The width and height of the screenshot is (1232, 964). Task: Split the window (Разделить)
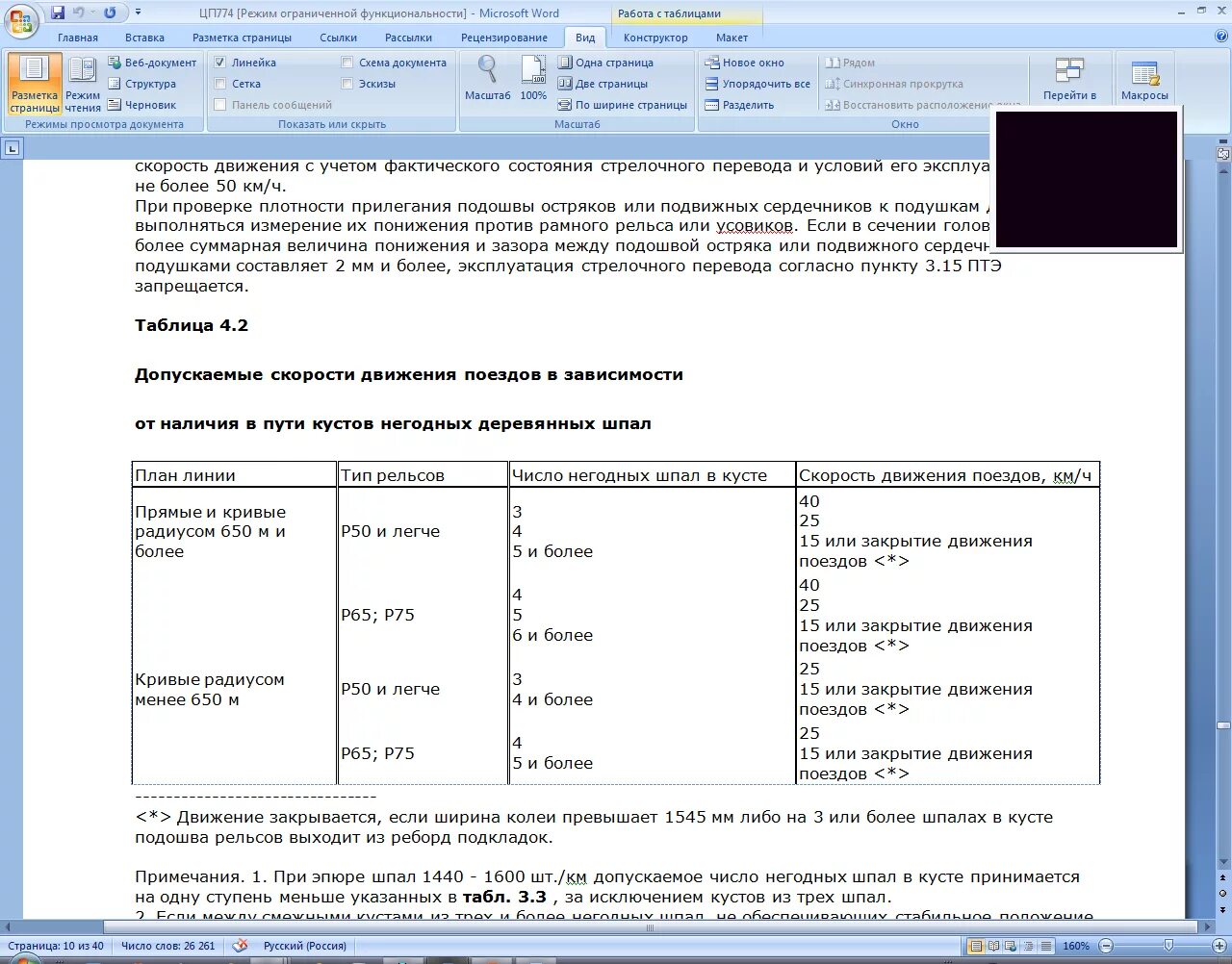pyautogui.click(x=739, y=105)
